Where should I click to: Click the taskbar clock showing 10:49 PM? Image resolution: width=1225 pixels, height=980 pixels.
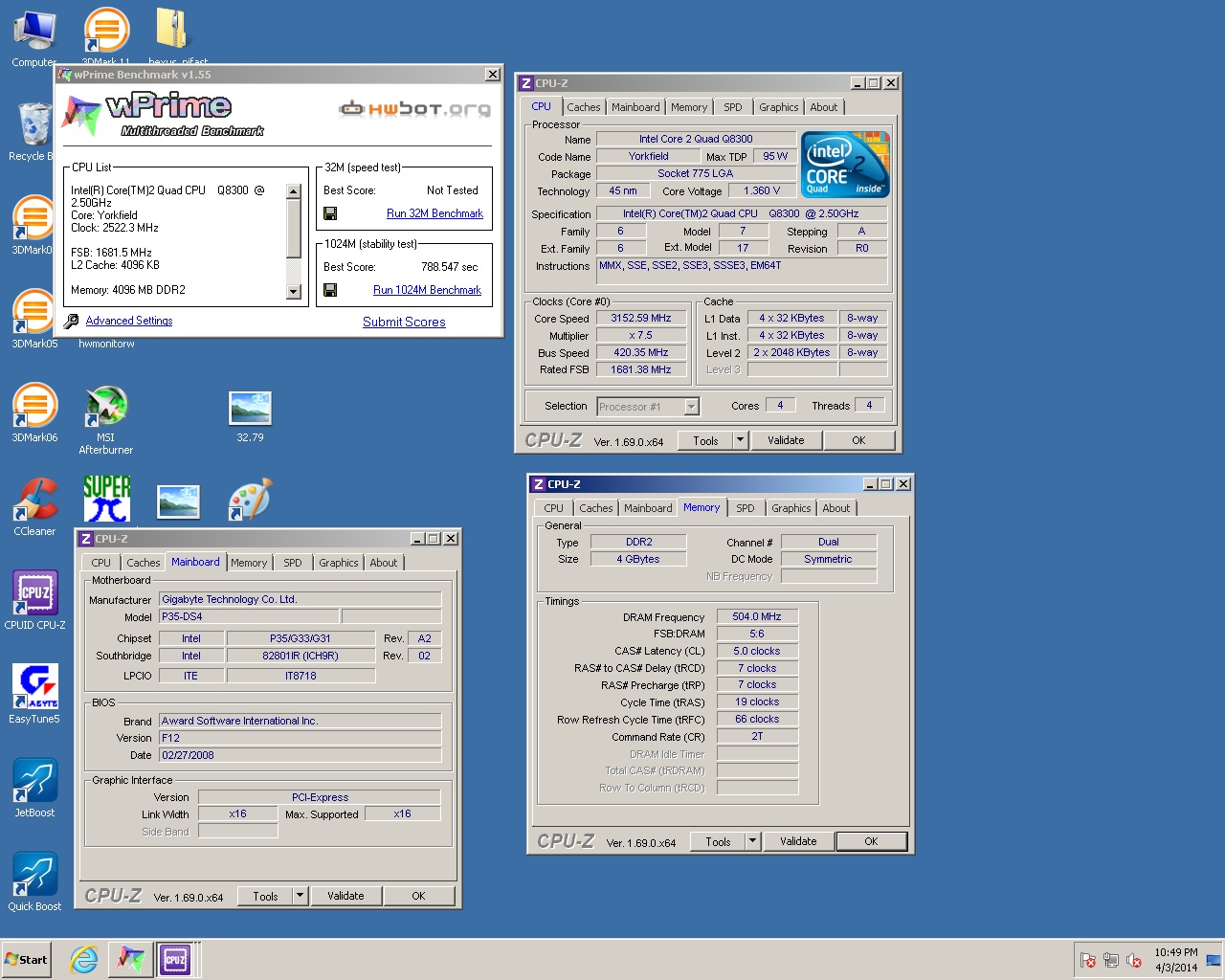1175,959
